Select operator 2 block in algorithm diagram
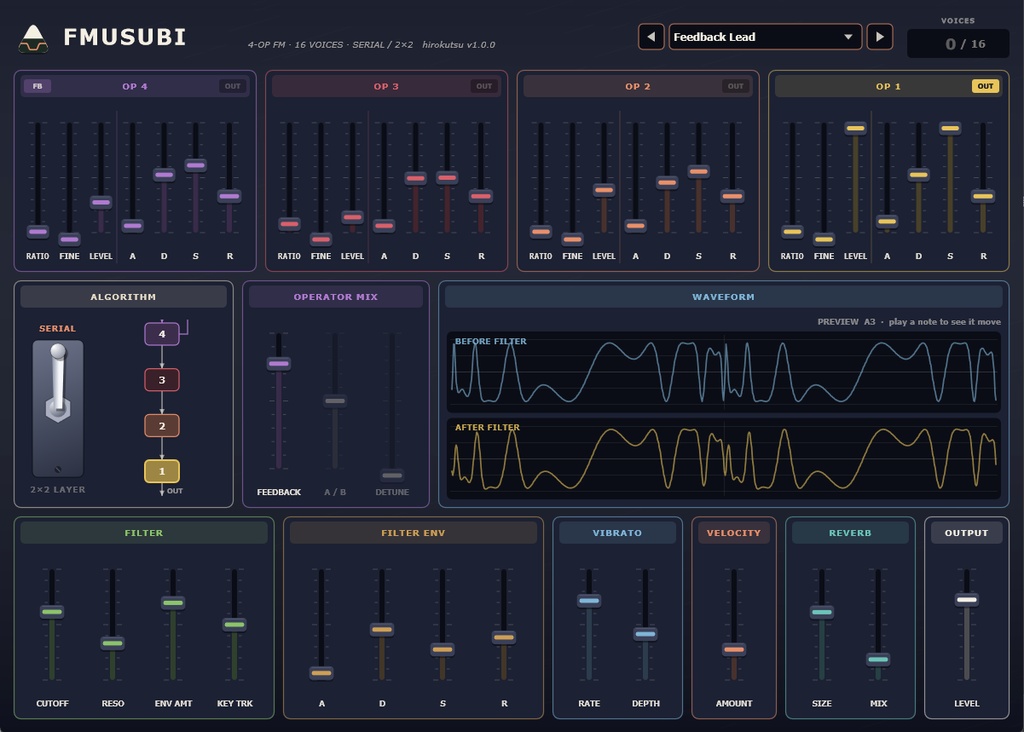The width and height of the screenshot is (1024, 732). (162, 426)
